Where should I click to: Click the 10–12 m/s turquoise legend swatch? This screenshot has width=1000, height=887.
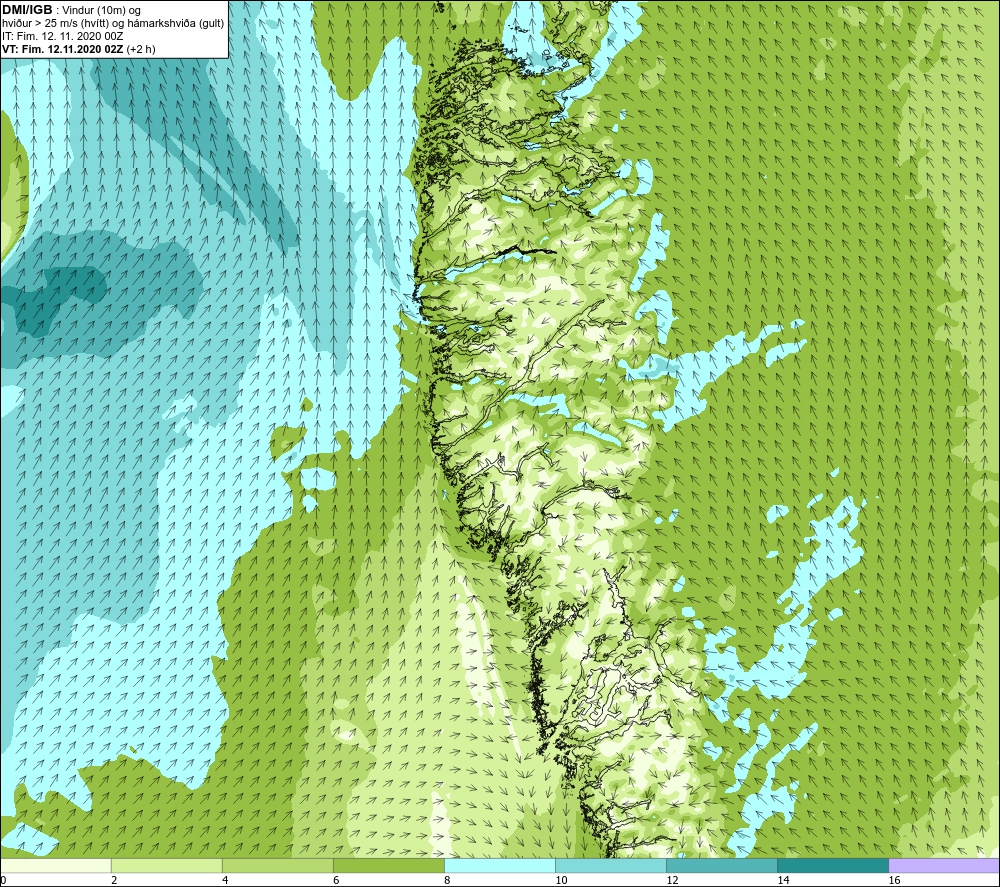click(611, 866)
